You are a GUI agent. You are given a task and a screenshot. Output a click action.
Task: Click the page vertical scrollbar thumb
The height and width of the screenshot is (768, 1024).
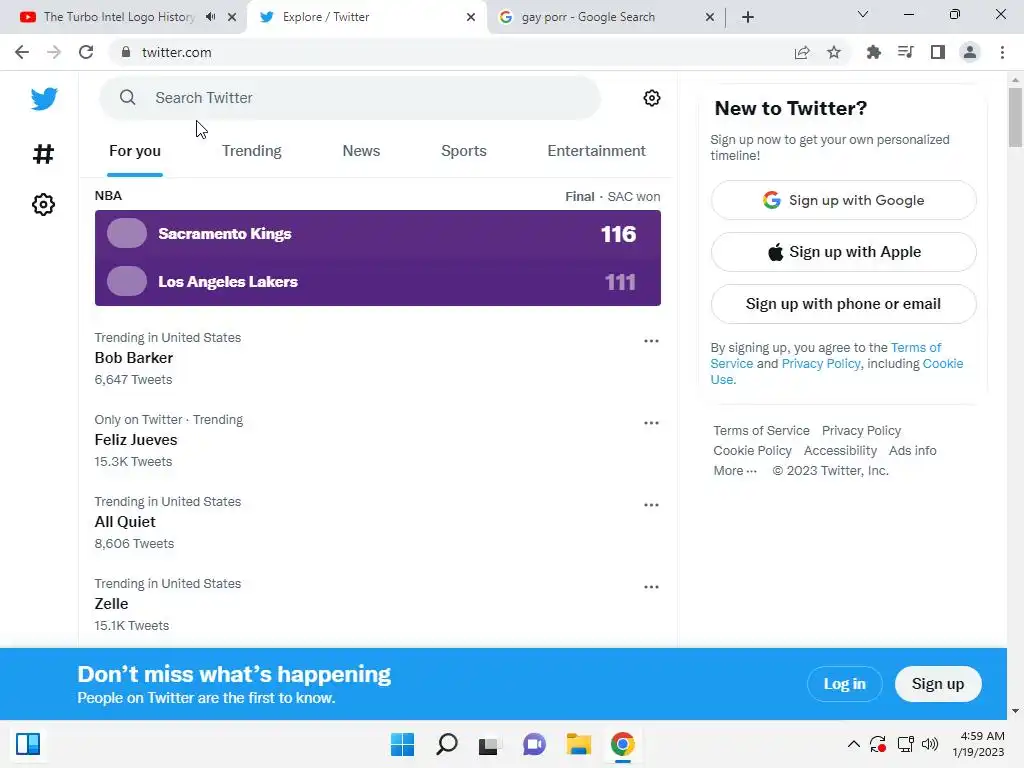coord(1015,118)
